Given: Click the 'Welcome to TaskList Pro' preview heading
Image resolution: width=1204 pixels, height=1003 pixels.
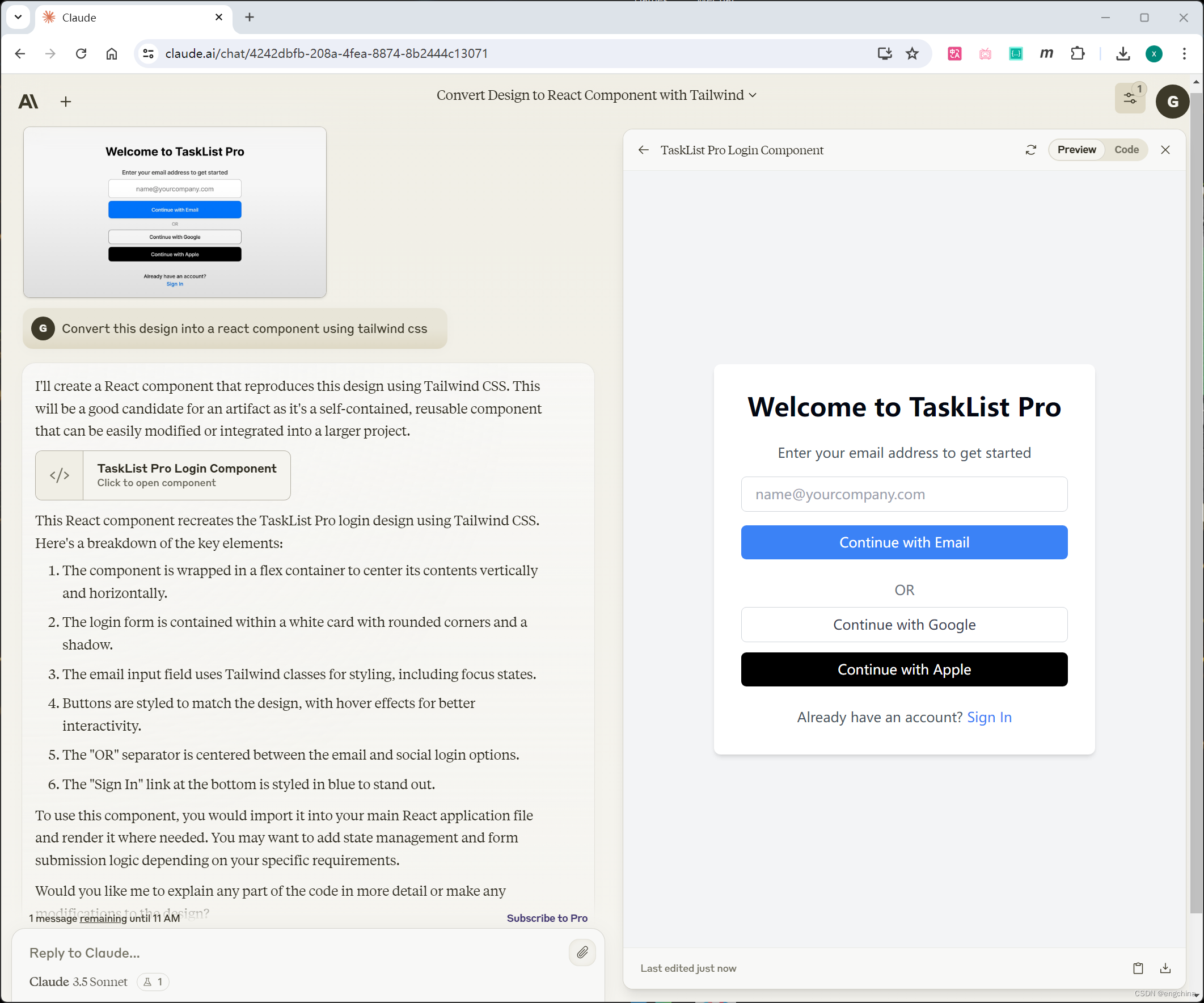Looking at the screenshot, I should point(904,407).
